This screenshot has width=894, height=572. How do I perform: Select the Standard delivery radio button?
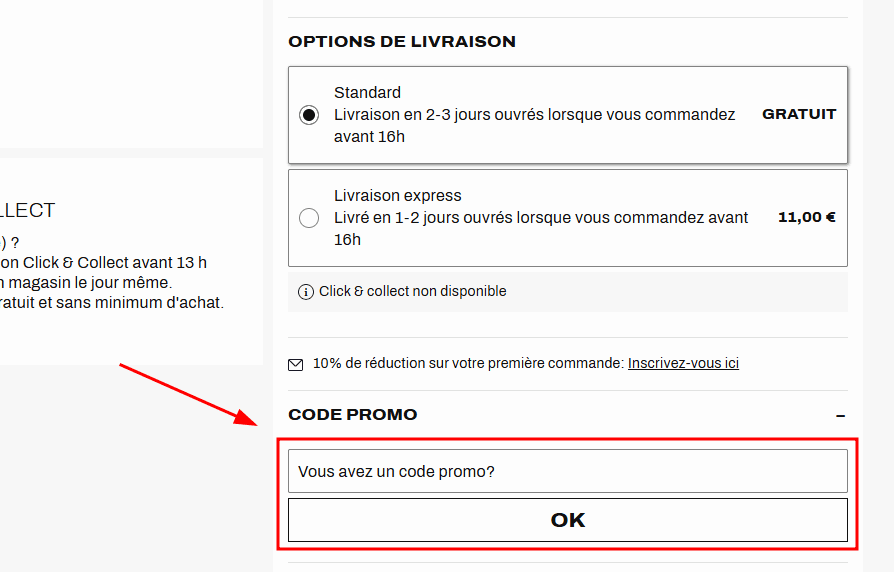tap(309, 115)
